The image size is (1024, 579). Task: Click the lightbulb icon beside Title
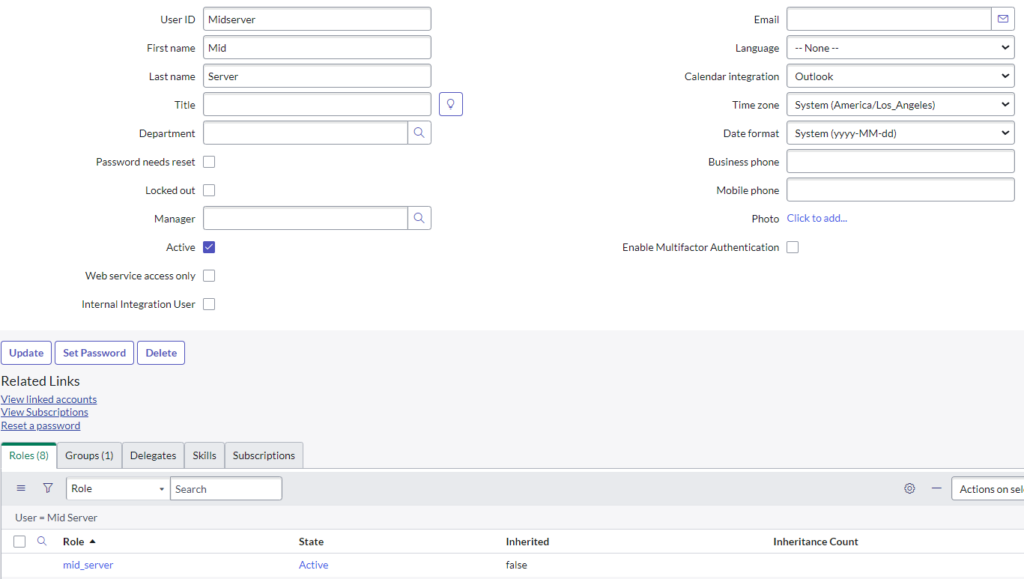pos(450,103)
